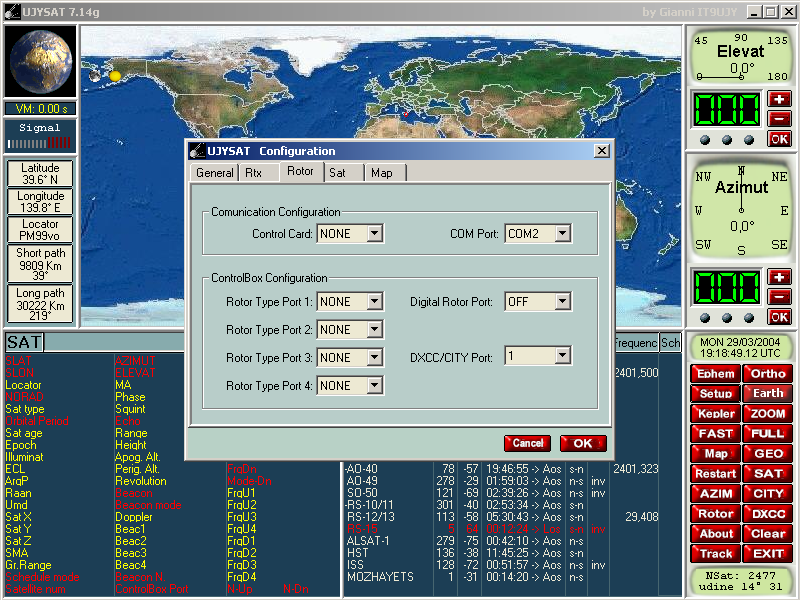Switch to the General tab

(x=215, y=173)
